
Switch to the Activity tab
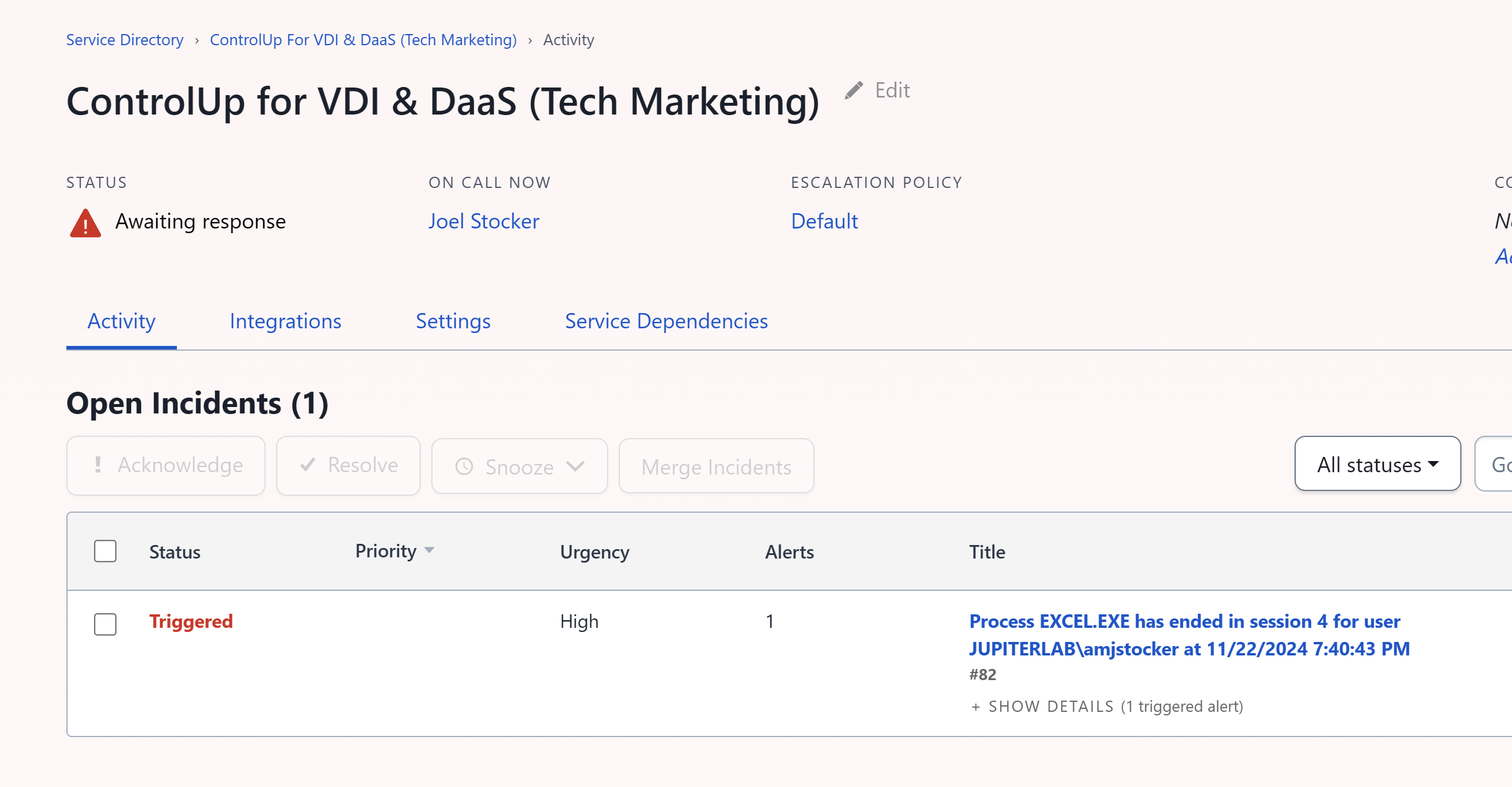click(121, 321)
